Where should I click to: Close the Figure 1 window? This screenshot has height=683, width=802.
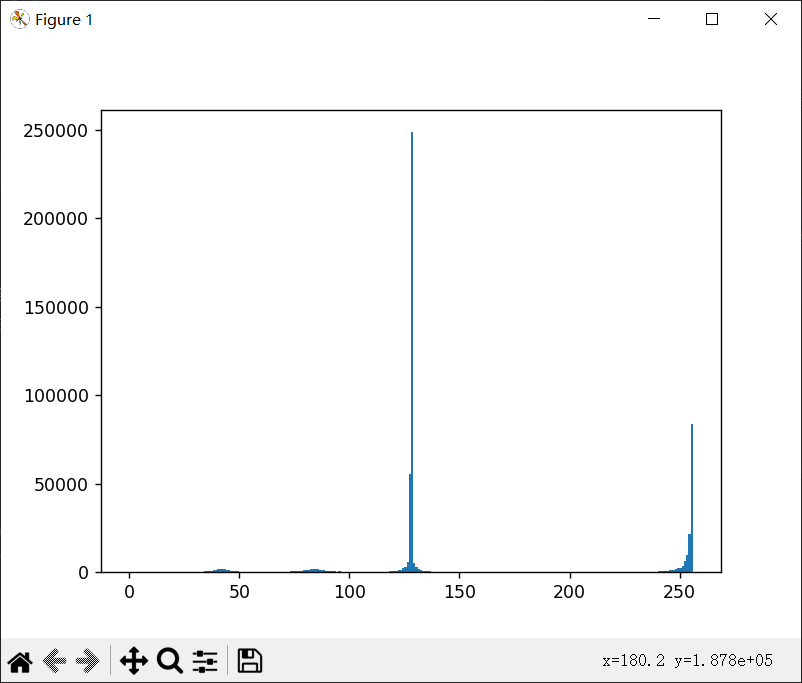[771, 19]
